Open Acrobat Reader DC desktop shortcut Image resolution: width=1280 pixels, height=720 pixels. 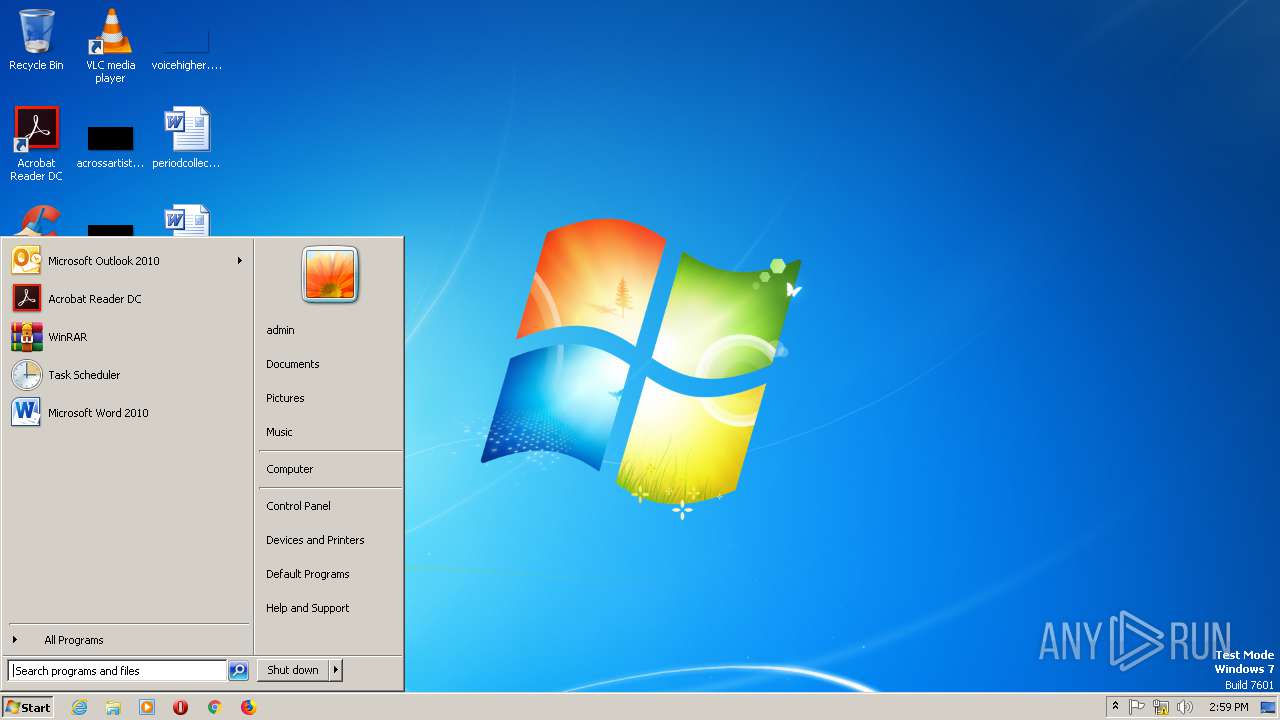point(36,143)
